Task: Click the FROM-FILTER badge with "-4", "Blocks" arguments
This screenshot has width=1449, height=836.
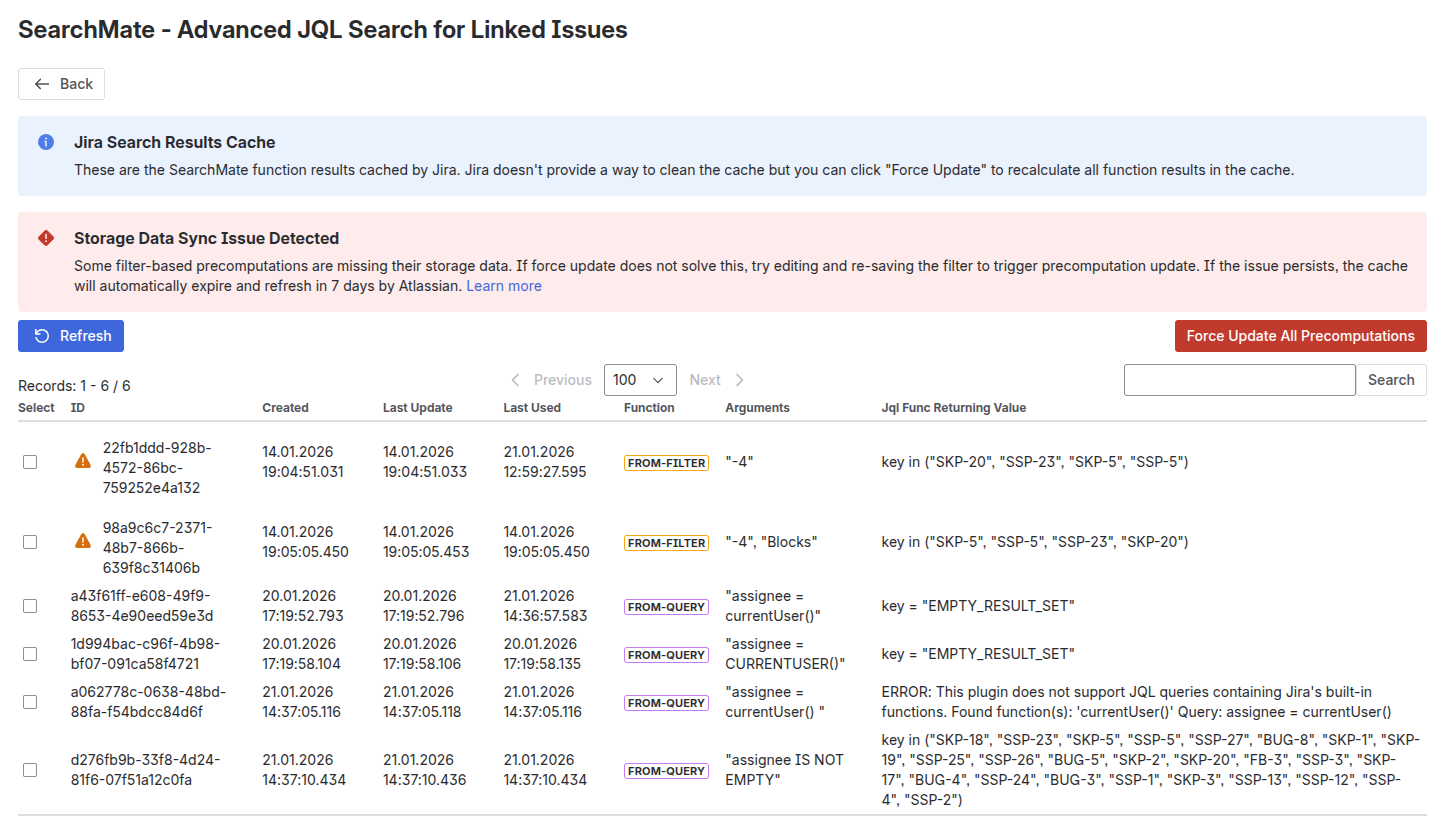Action: 666,543
